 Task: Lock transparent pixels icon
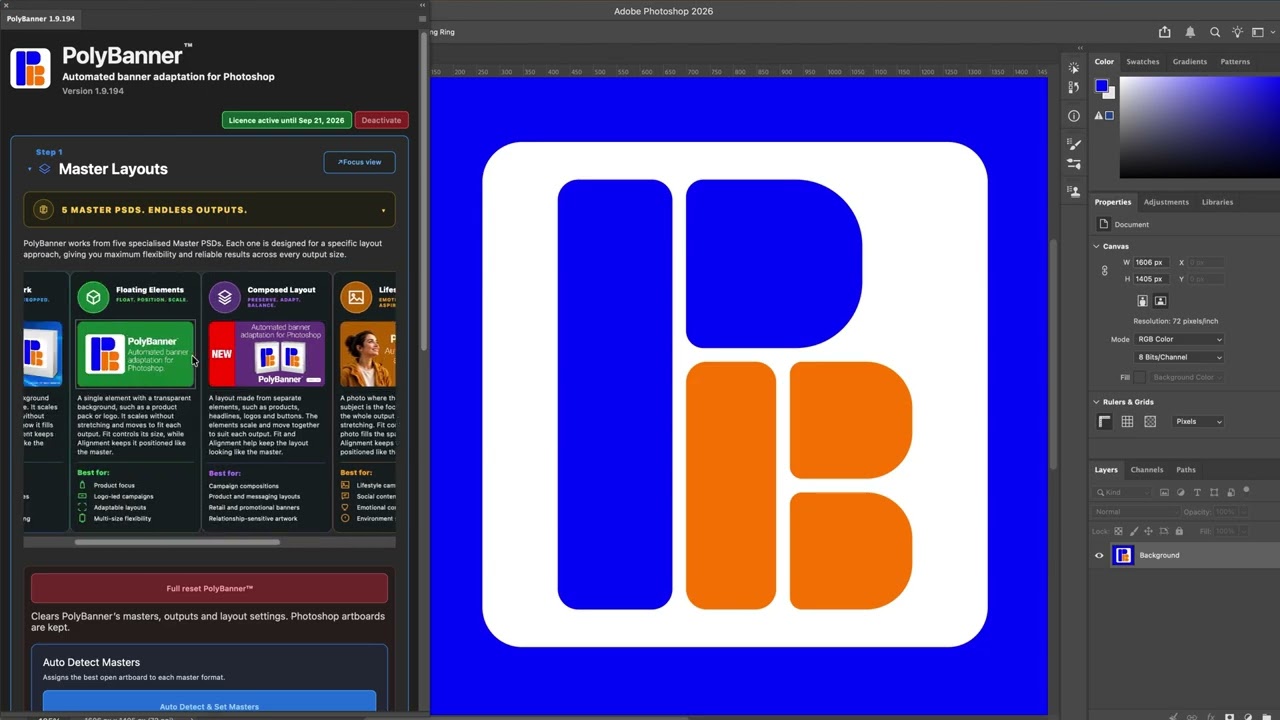click(1118, 531)
